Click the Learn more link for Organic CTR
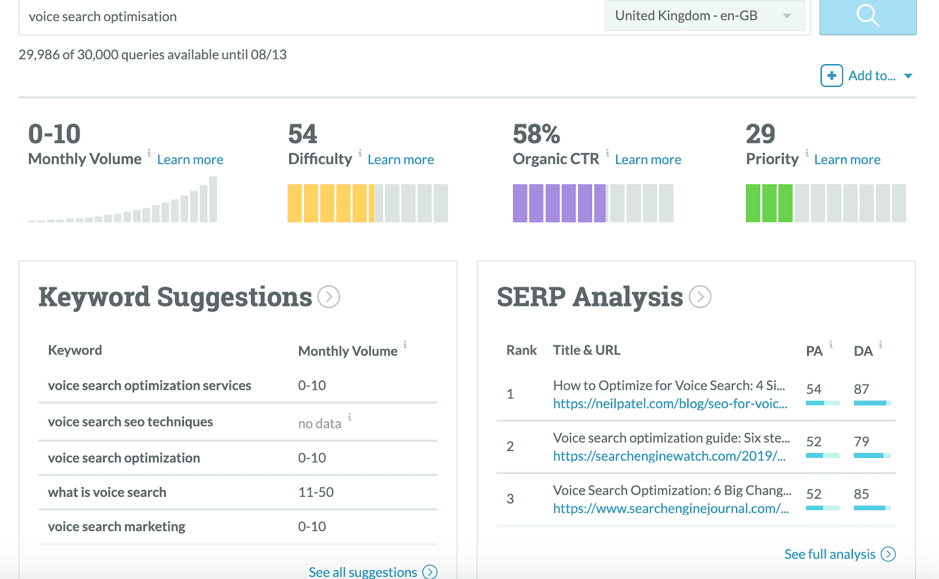 coord(647,159)
